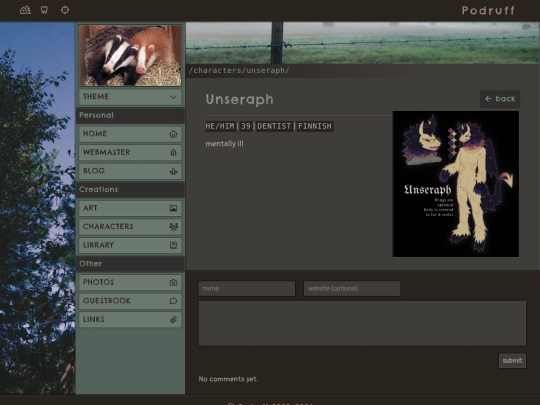
Task: Click the icon beside WEBMASTER
Action: click(173, 153)
